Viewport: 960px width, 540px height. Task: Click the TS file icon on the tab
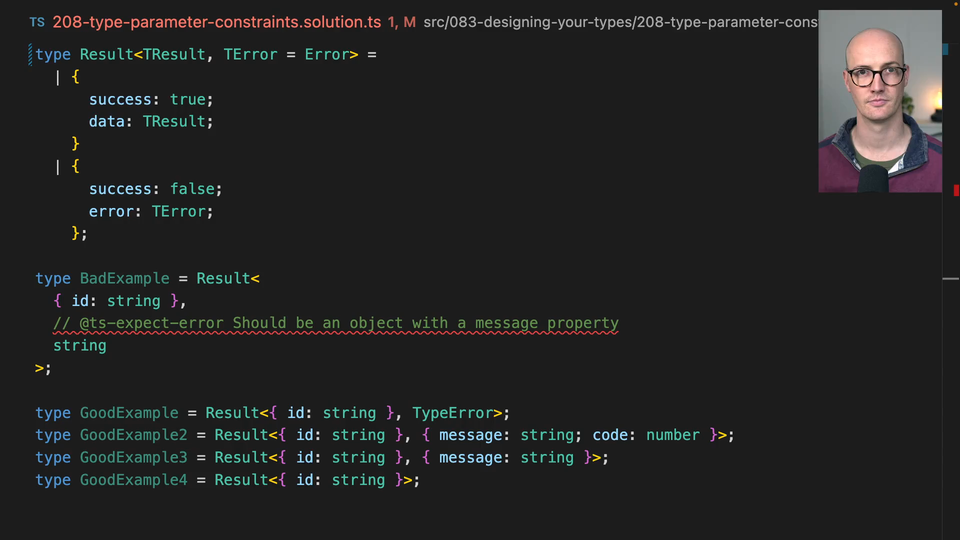[37, 22]
